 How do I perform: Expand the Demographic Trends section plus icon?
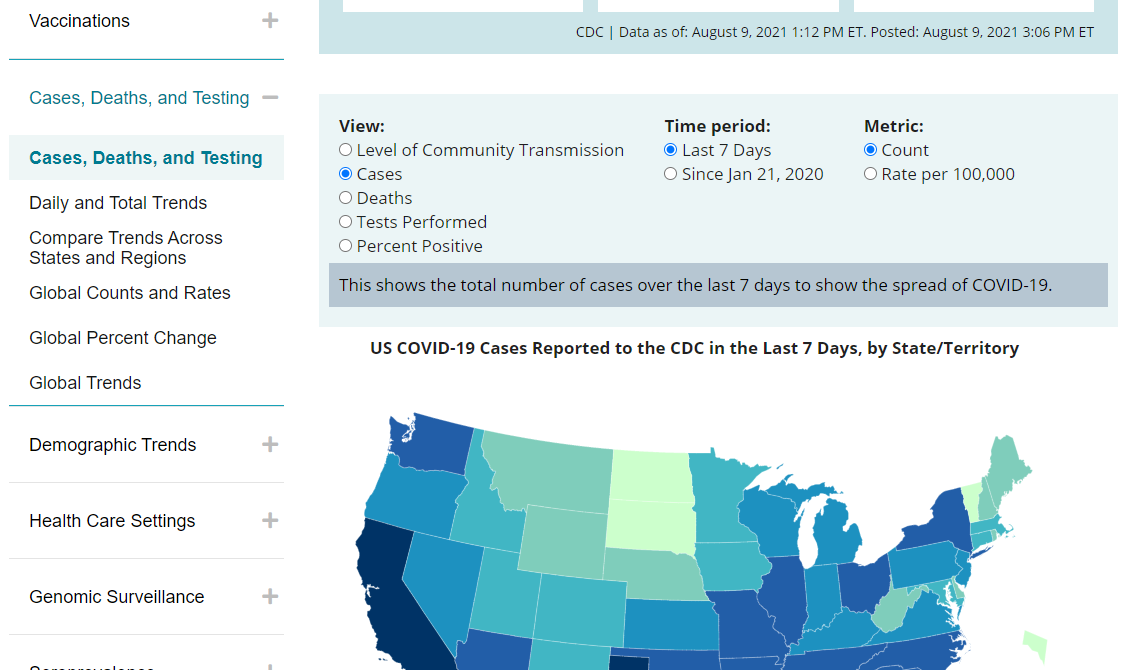coord(270,445)
